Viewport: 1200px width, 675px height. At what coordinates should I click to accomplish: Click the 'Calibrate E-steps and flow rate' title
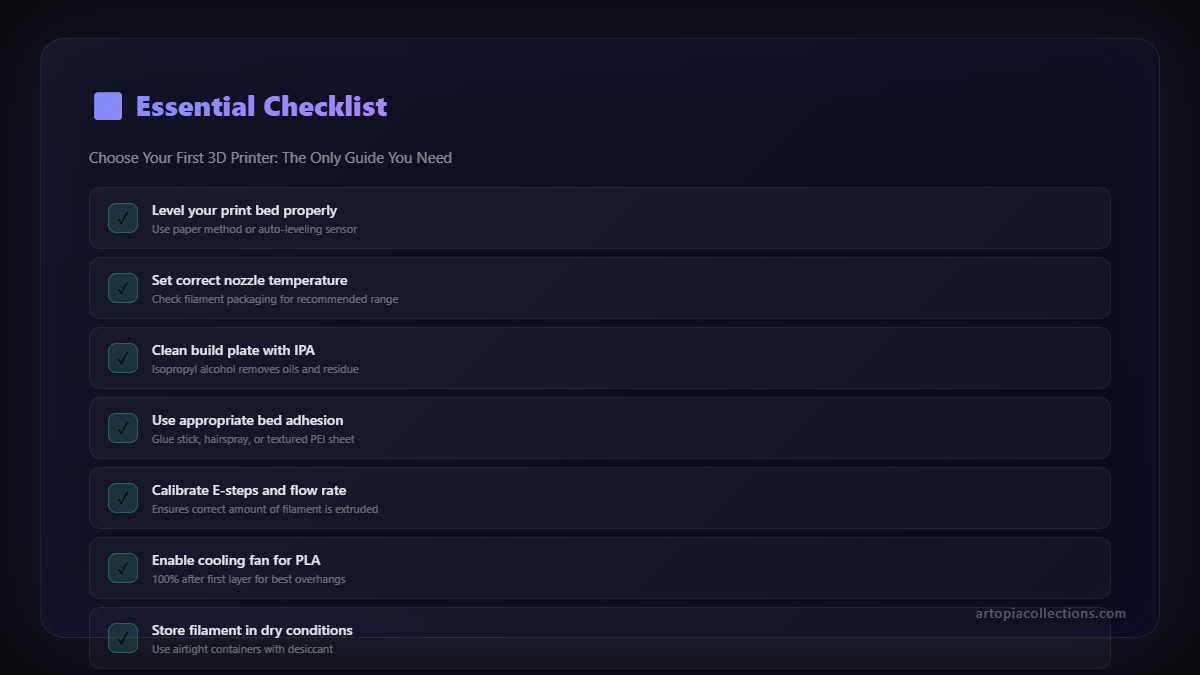click(x=249, y=491)
